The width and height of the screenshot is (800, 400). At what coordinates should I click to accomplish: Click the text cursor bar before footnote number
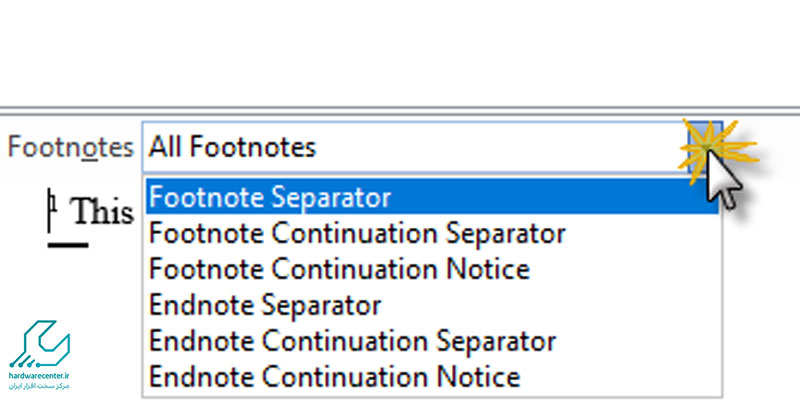[x=50, y=210]
